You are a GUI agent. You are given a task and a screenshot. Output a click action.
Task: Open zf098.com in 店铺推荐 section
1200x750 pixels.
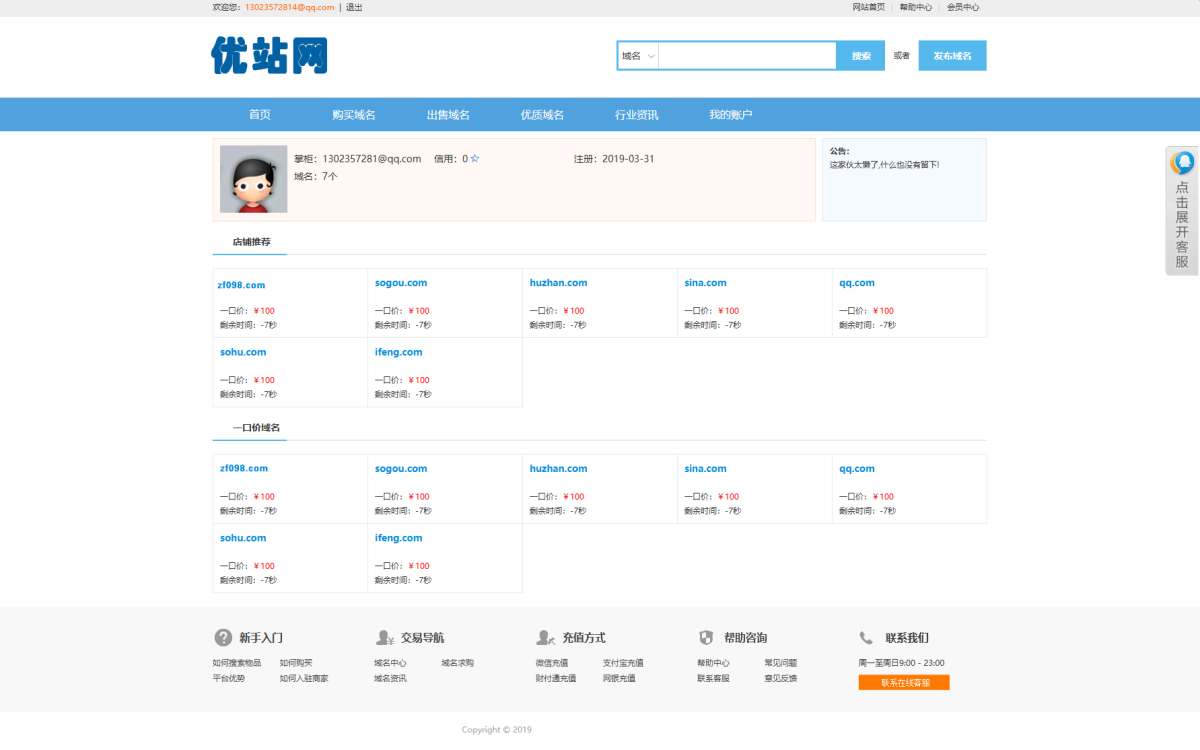pos(241,285)
